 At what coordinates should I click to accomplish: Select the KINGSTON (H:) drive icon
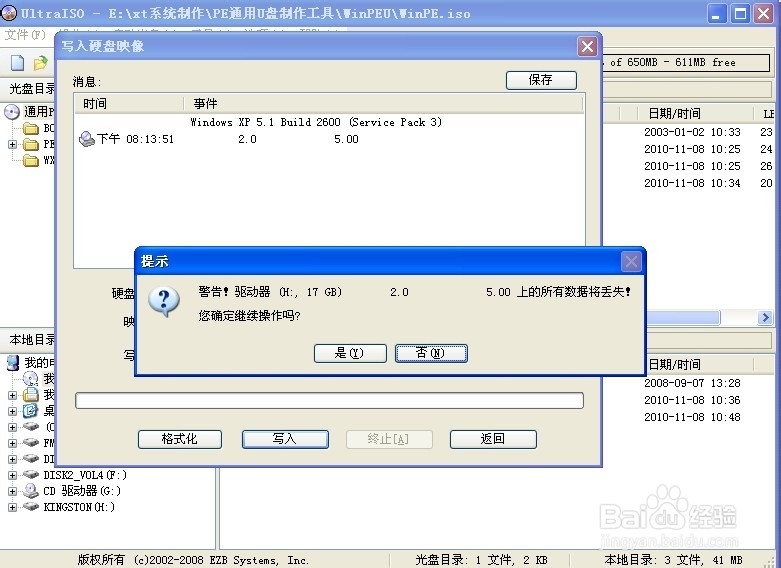[x=31, y=507]
